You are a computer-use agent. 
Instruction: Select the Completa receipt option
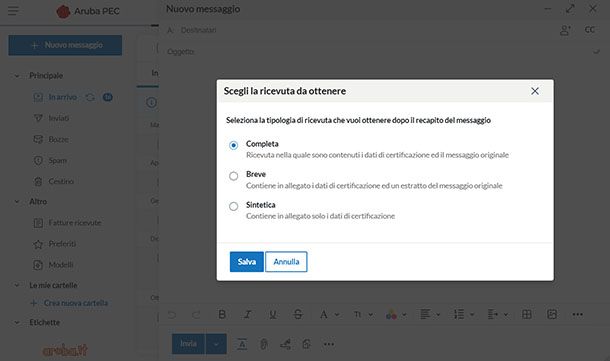point(233,145)
